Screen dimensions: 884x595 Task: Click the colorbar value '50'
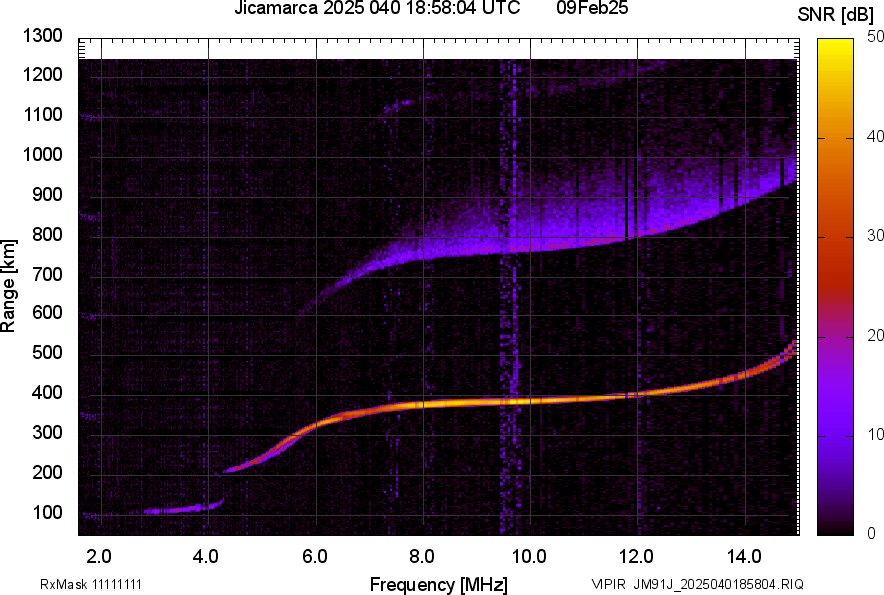(875, 37)
